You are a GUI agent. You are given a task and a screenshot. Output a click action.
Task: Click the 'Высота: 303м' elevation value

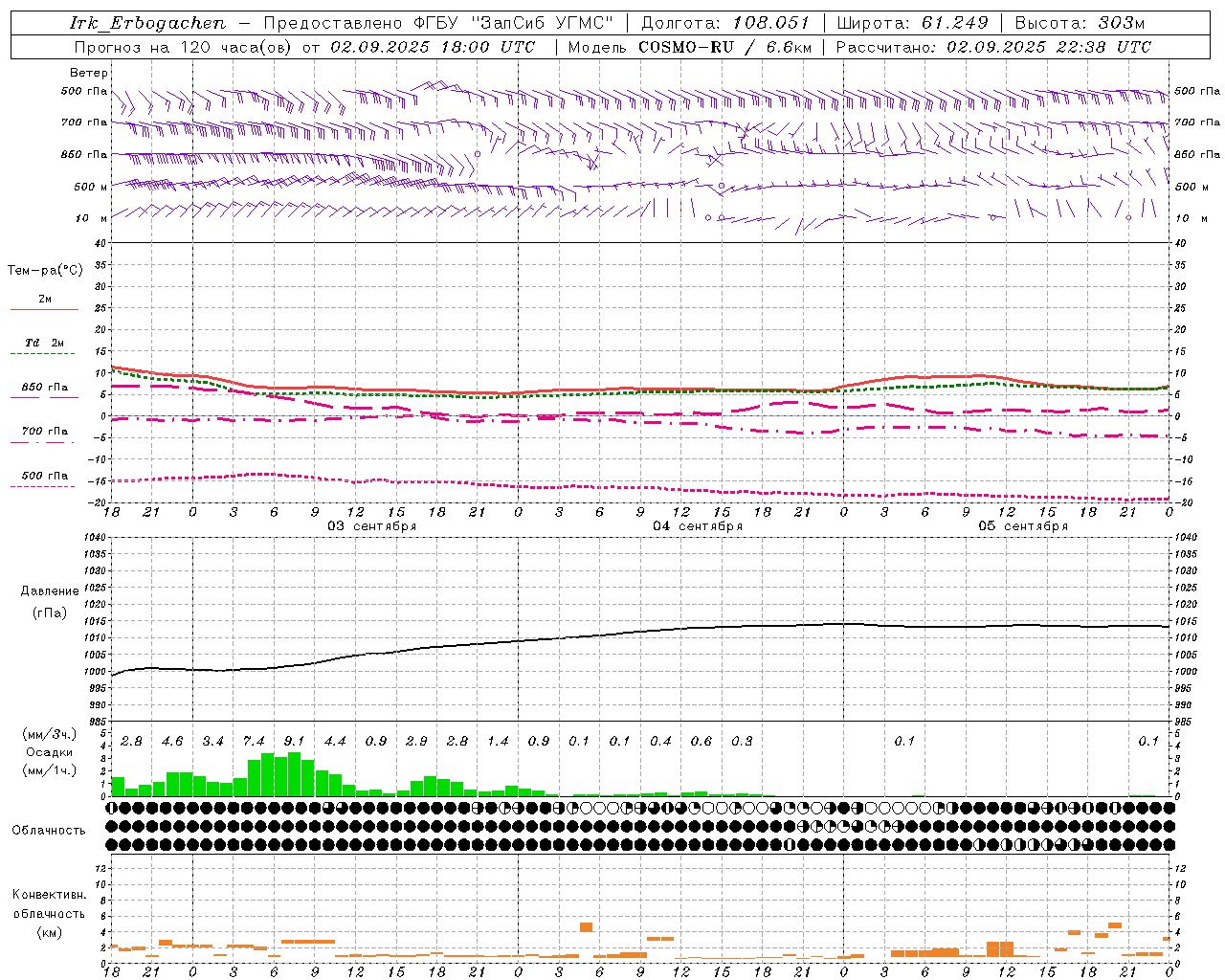[x=1080, y=23]
